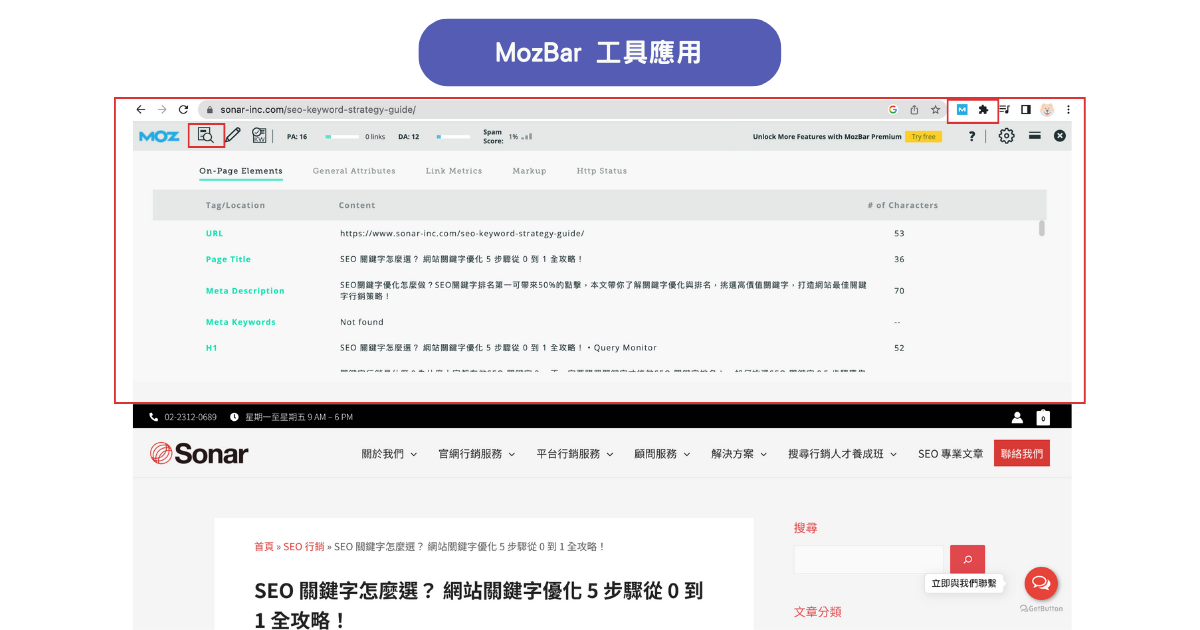Open the 解決方案 dropdown menu
This screenshot has width=1200, height=630.
732,452
